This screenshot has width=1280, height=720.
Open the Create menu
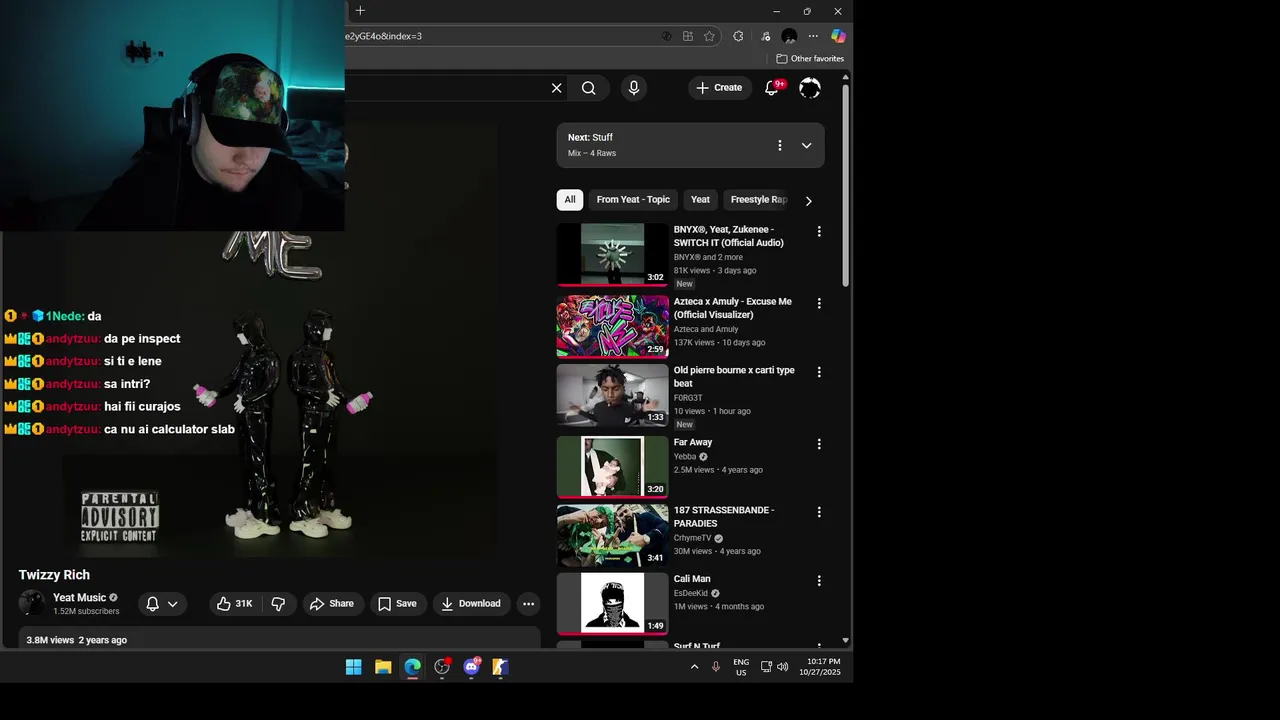pos(719,88)
